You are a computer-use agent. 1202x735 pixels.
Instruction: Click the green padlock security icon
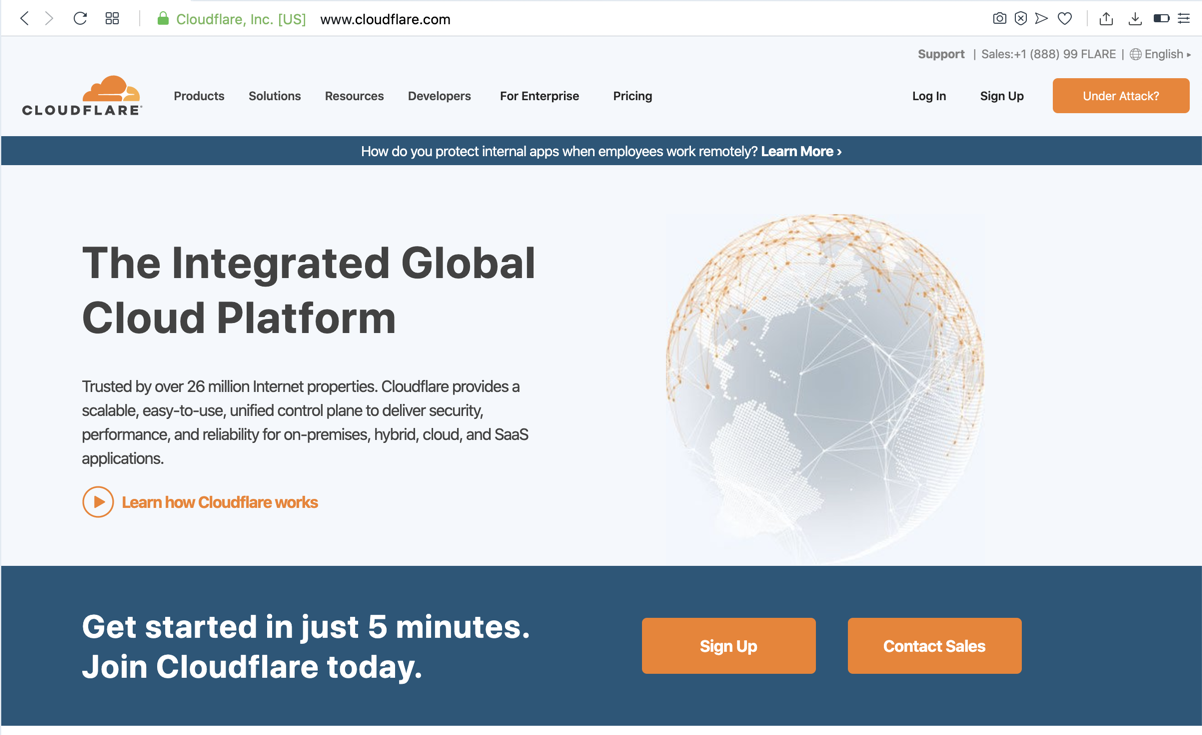(163, 19)
